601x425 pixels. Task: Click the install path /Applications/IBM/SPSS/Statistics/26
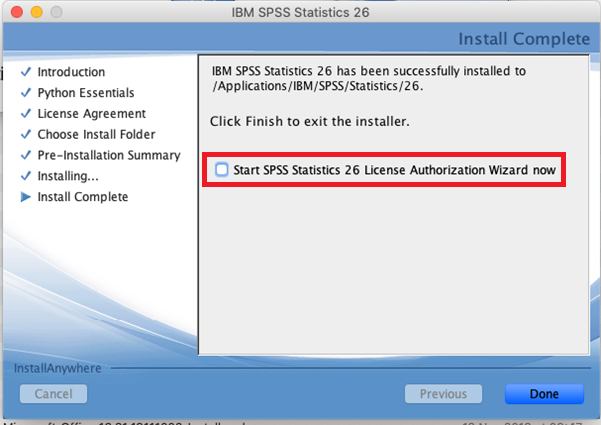(318, 86)
